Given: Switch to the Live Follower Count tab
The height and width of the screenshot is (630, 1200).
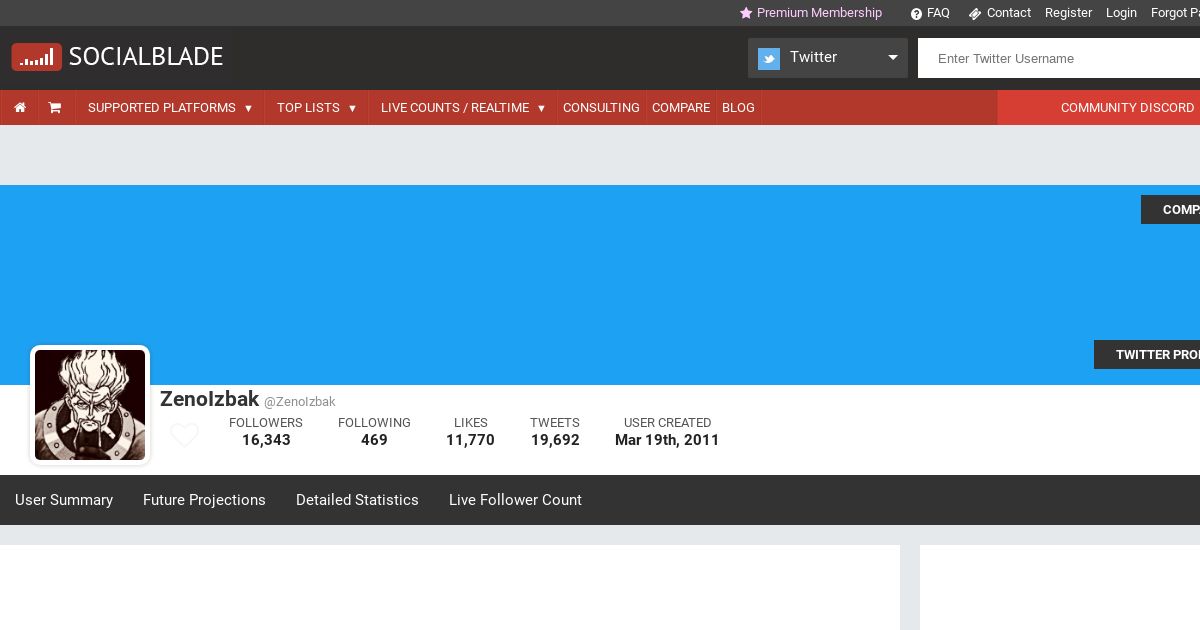Looking at the screenshot, I should click(515, 500).
